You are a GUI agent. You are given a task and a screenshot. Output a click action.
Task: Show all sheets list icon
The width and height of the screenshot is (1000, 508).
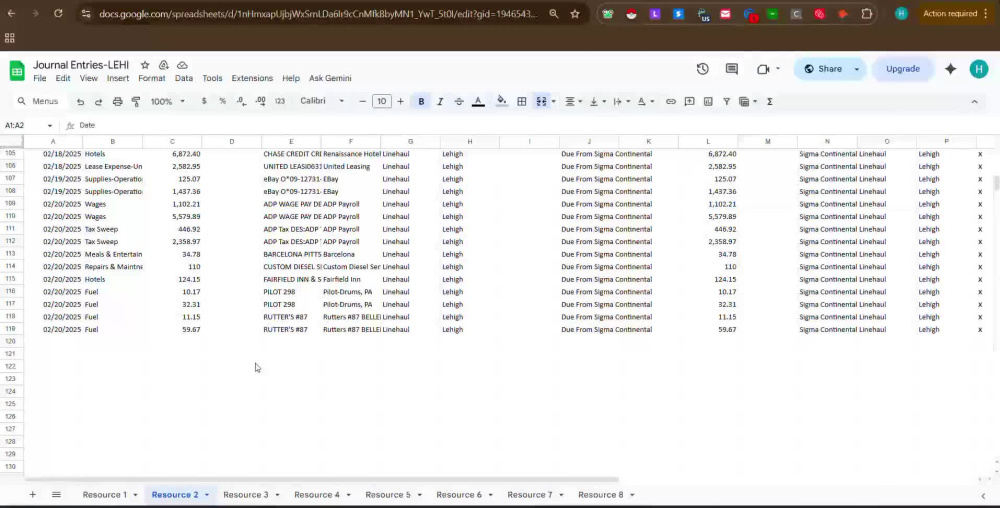(56, 495)
